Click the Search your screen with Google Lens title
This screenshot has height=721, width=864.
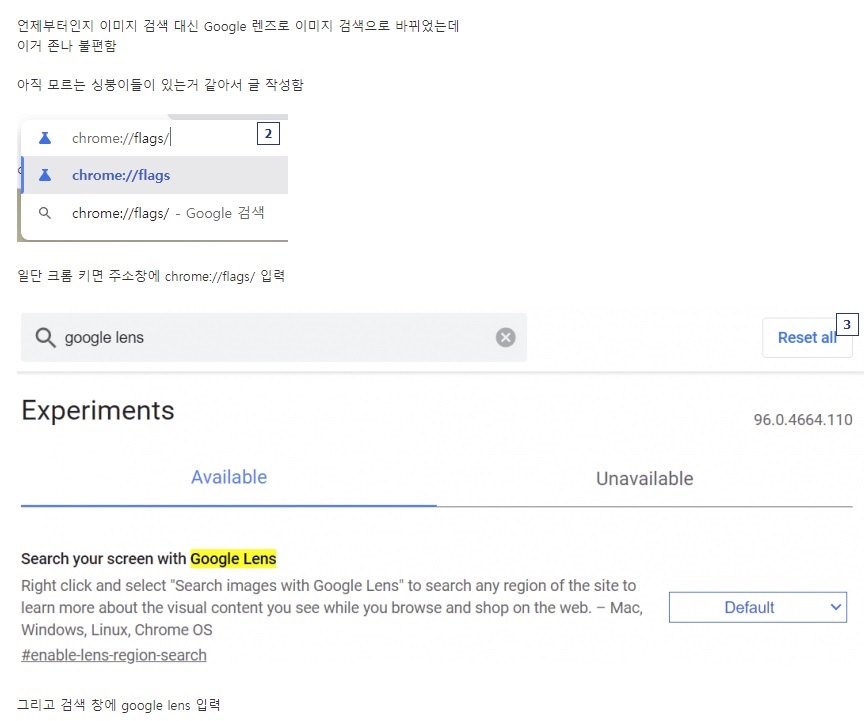tap(149, 559)
